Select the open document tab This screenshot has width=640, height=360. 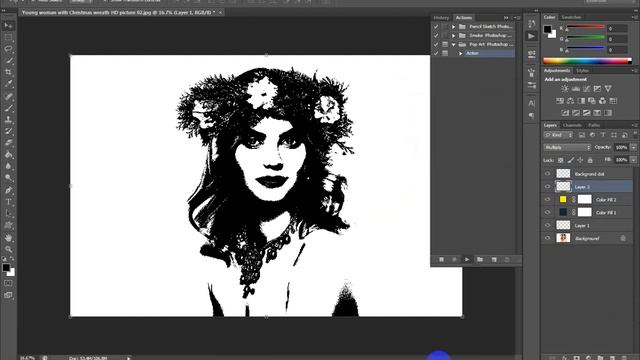pos(118,13)
